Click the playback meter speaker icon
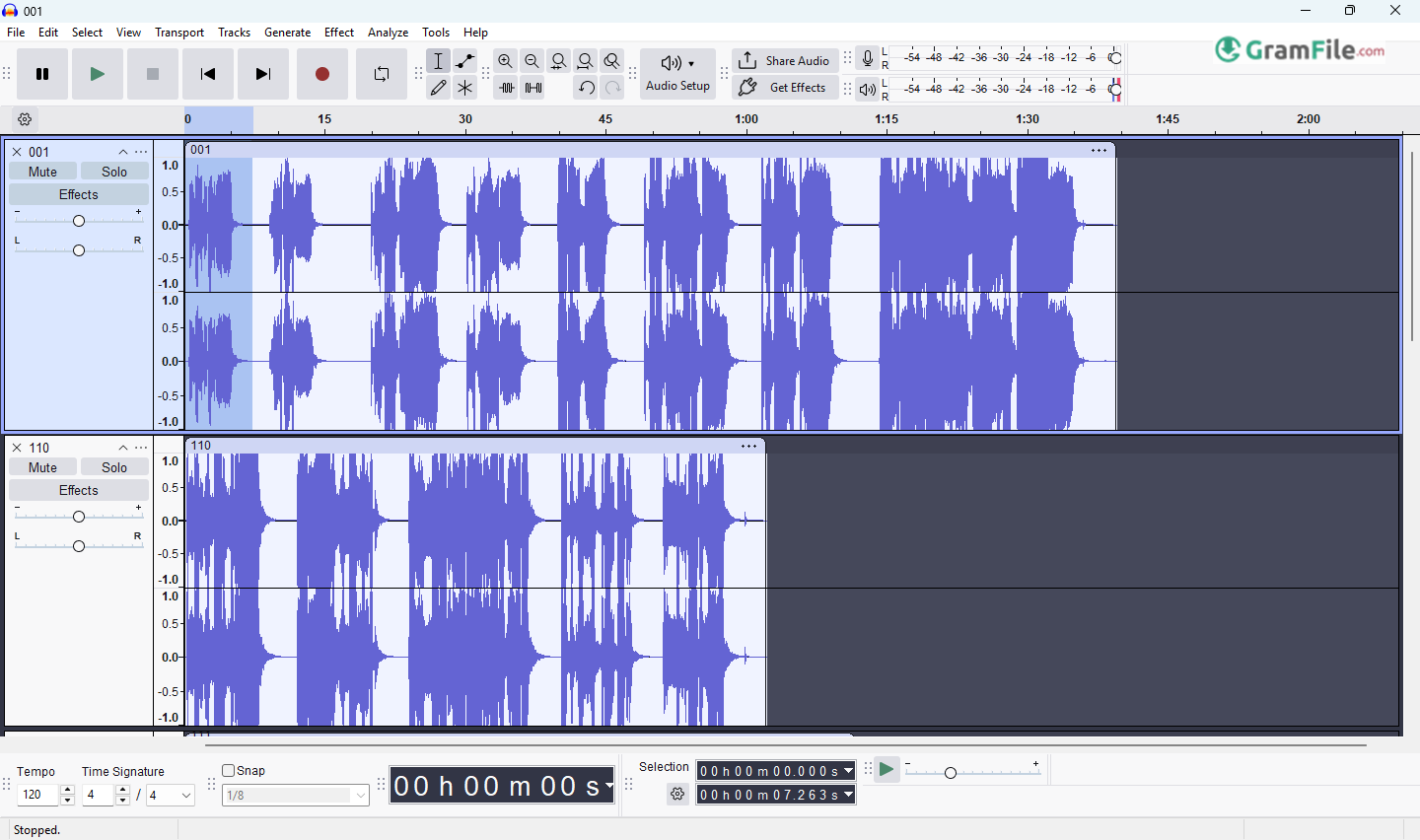 point(868,90)
